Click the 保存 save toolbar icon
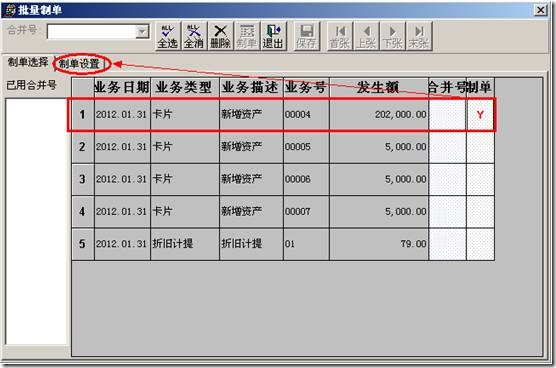This screenshot has height=368, width=556. tap(307, 36)
